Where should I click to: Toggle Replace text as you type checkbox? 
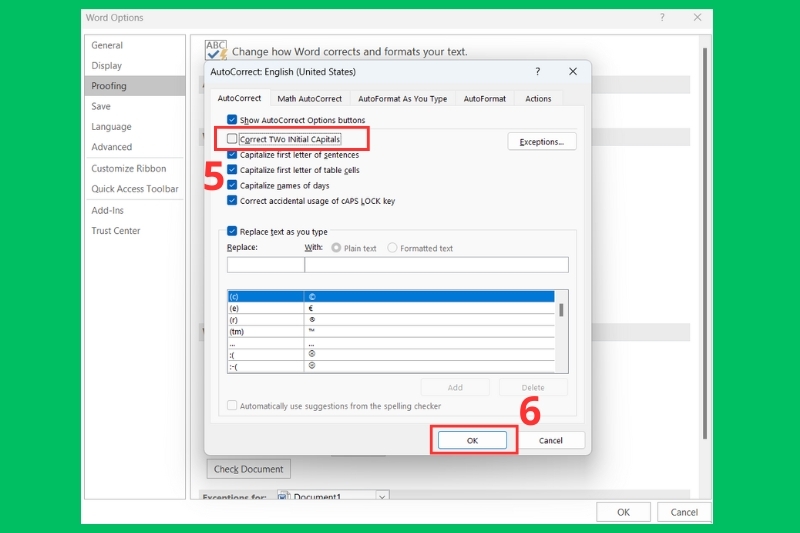[x=232, y=231]
